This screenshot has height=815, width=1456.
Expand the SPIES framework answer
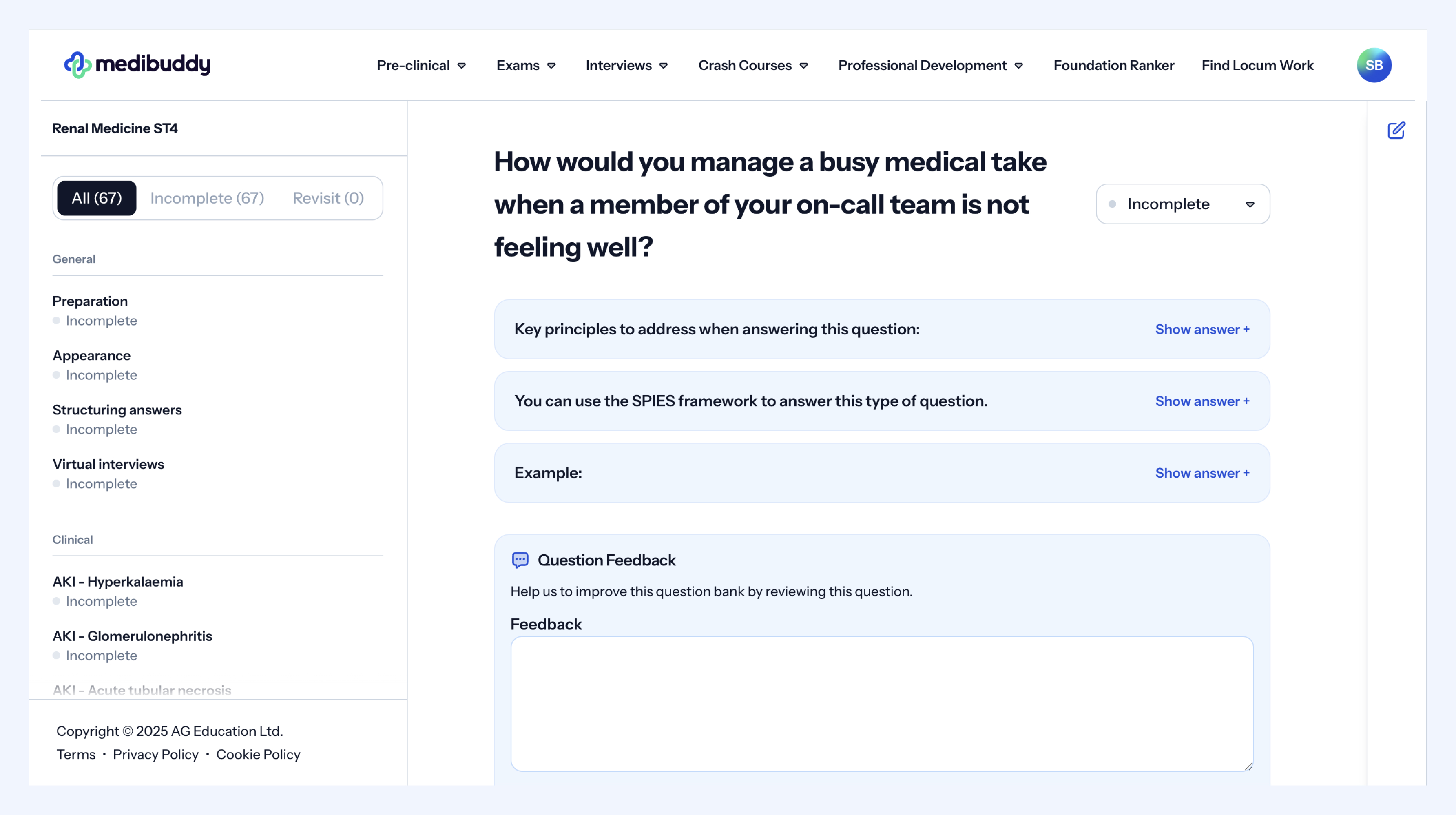pos(1202,401)
